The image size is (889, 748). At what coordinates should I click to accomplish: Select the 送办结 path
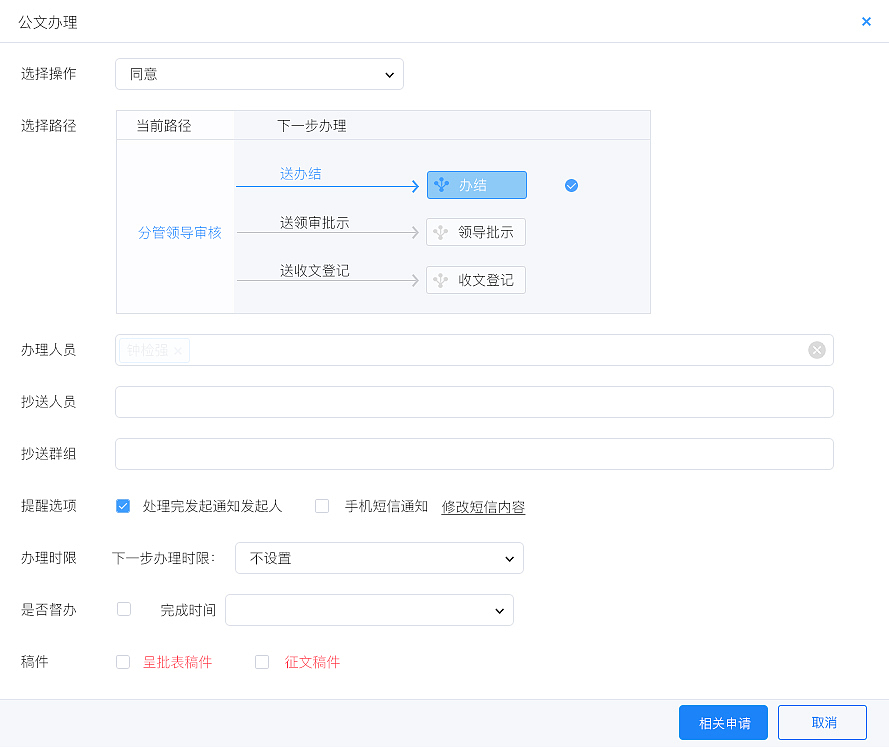click(x=299, y=172)
